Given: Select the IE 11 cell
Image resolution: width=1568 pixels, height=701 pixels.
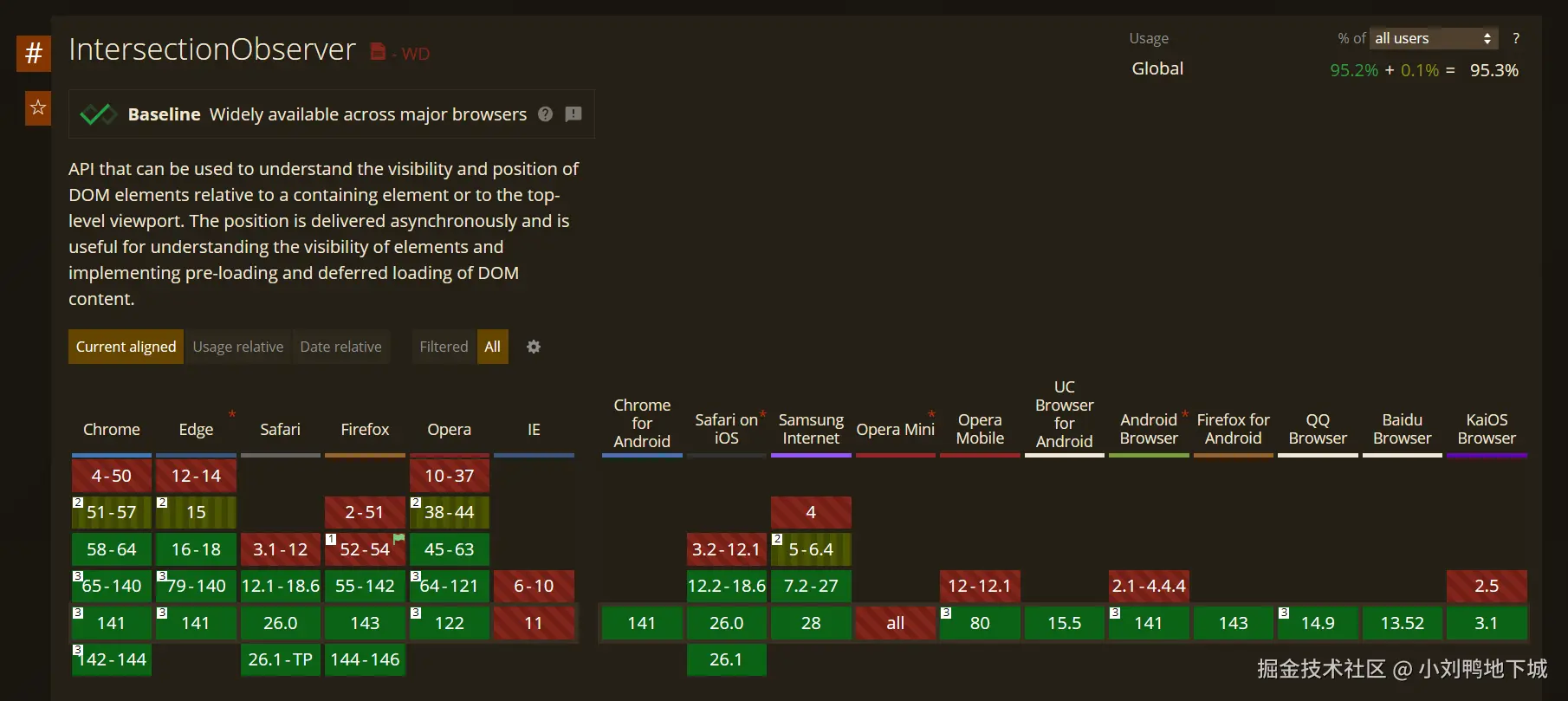Looking at the screenshot, I should click(534, 623).
